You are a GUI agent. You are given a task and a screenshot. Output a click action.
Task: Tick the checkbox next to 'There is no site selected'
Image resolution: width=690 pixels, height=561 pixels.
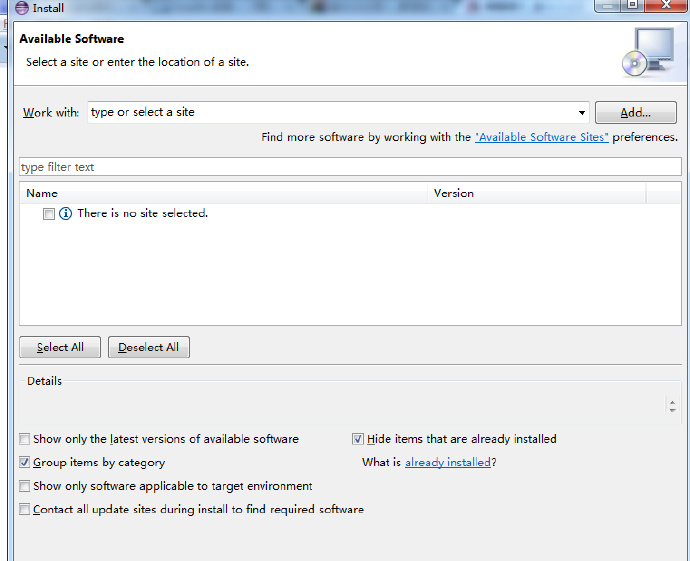[x=49, y=214]
